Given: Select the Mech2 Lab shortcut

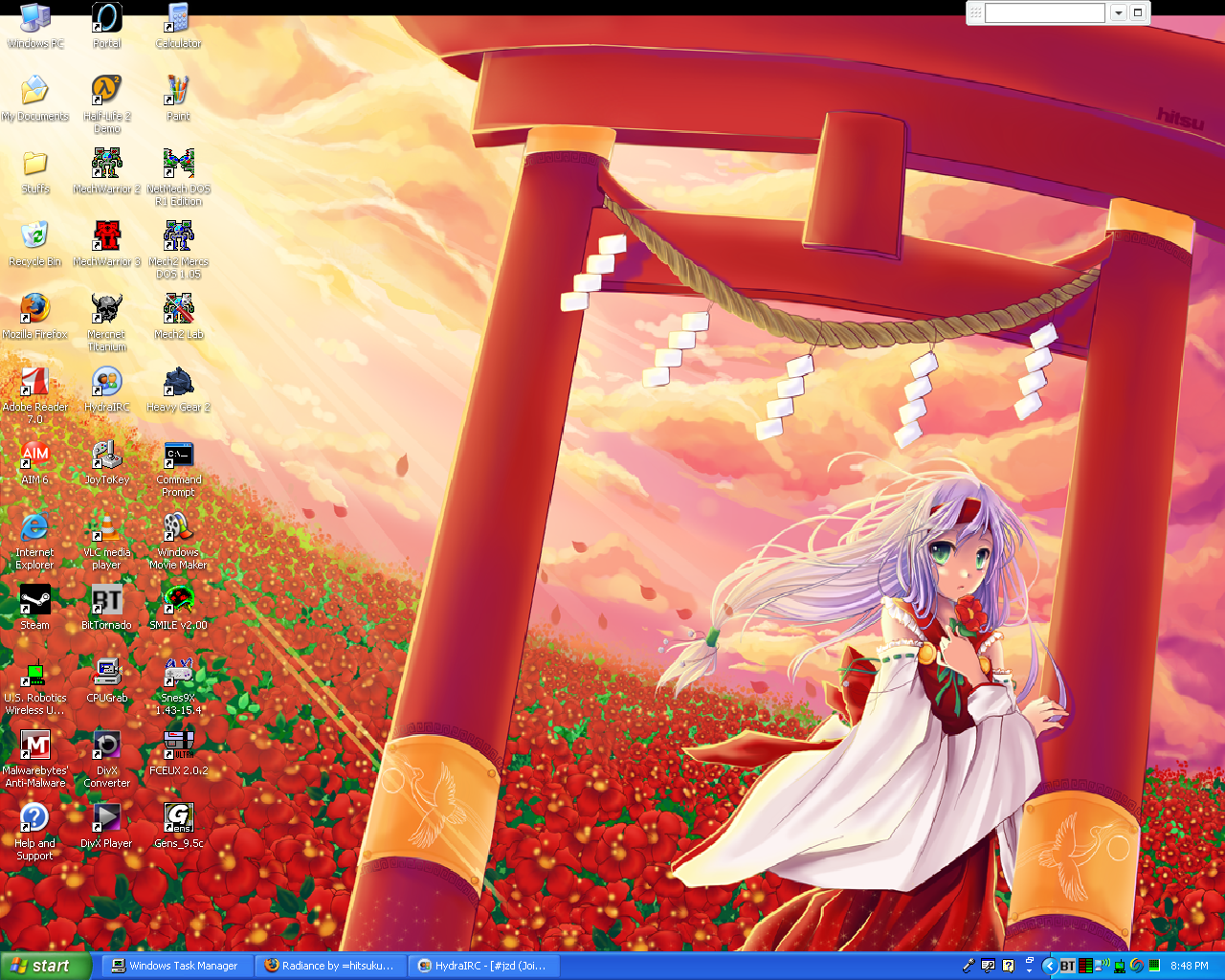Looking at the screenshot, I should coord(178,317).
